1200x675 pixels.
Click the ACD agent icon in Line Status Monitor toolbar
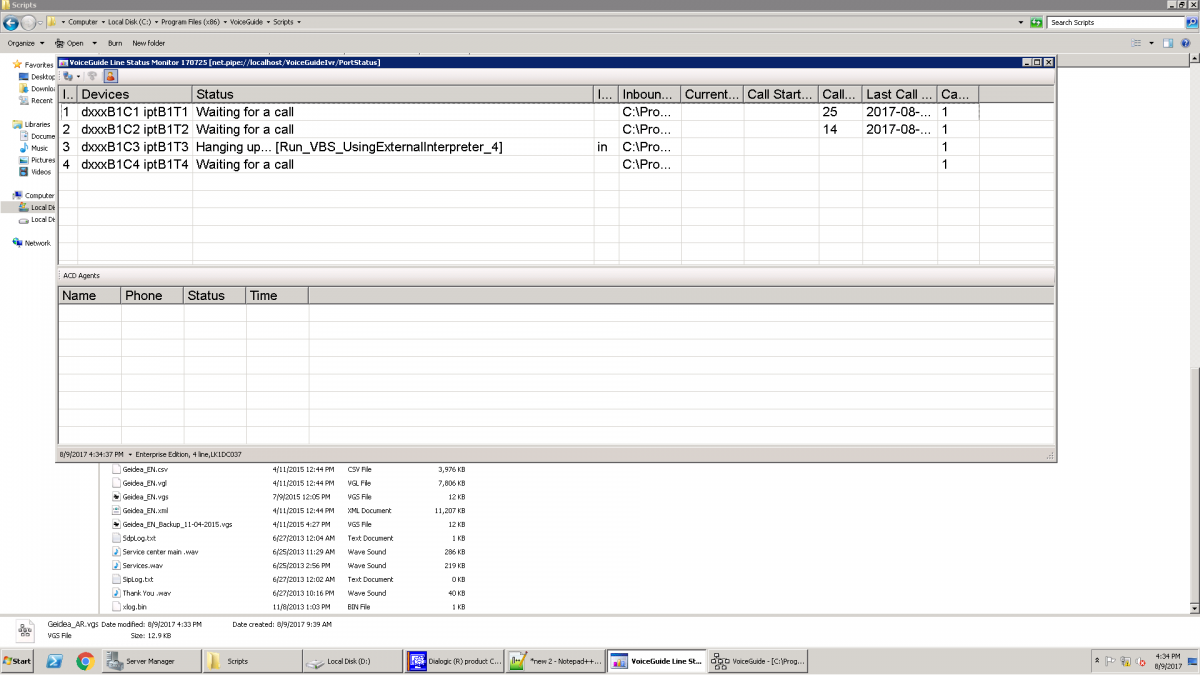pos(110,76)
